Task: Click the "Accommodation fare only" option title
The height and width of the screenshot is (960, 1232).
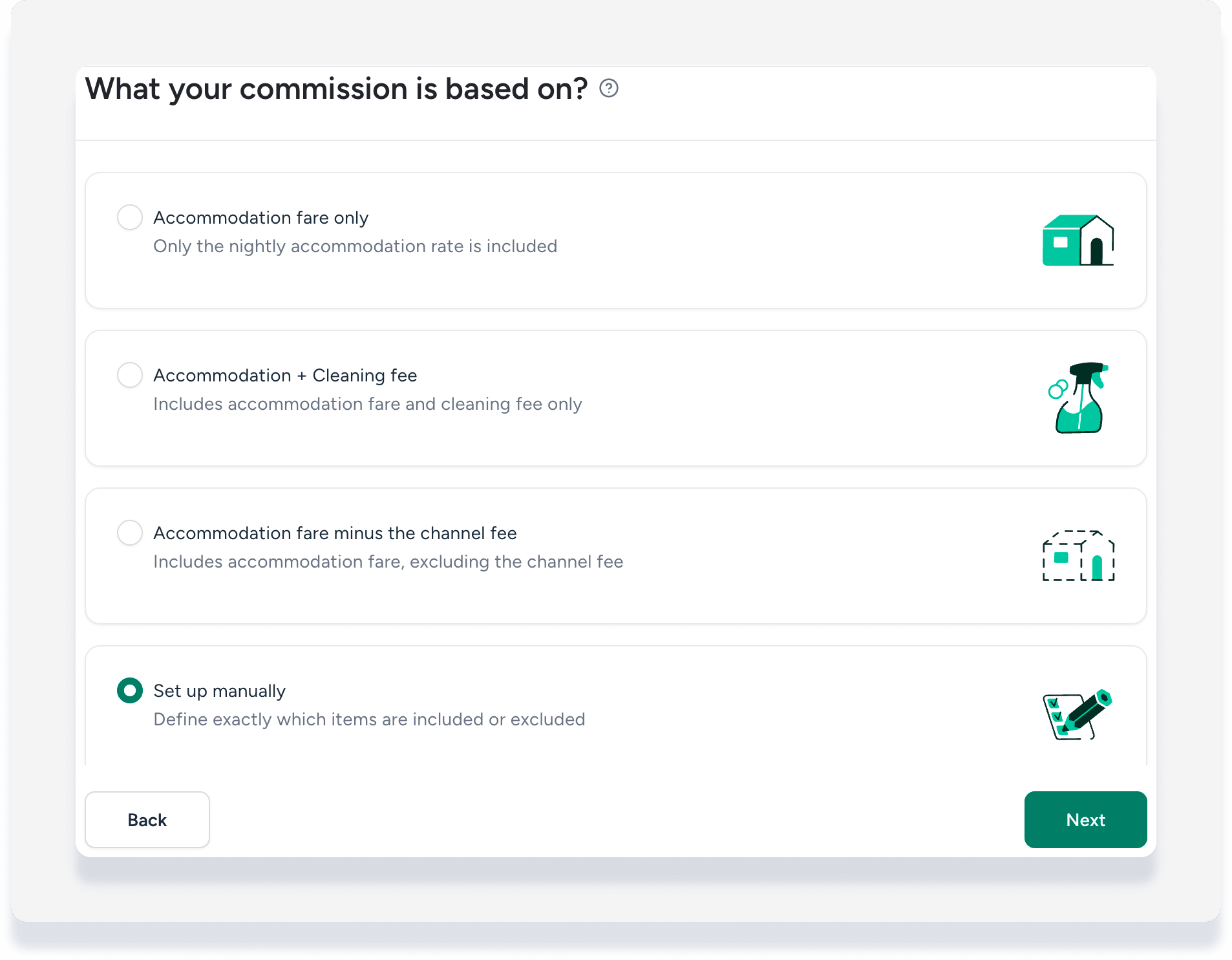Action: 261,218
